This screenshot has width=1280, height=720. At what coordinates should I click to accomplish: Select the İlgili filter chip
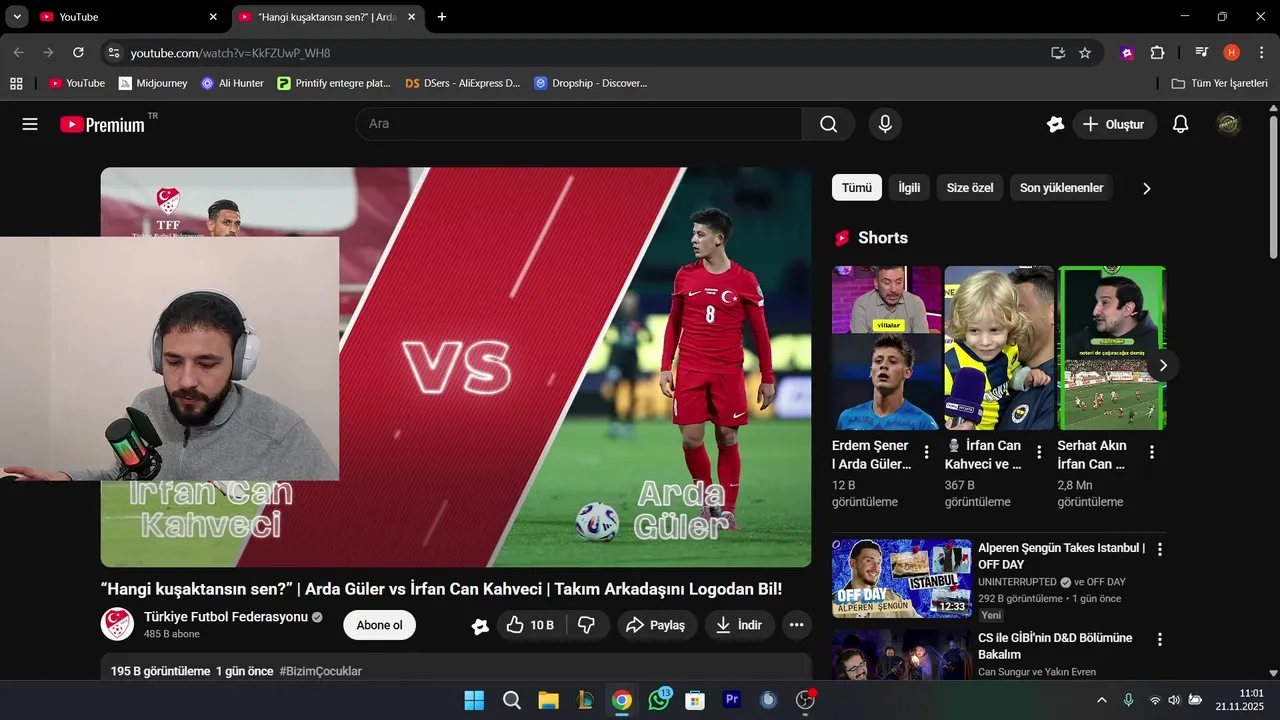pyautogui.click(x=909, y=188)
